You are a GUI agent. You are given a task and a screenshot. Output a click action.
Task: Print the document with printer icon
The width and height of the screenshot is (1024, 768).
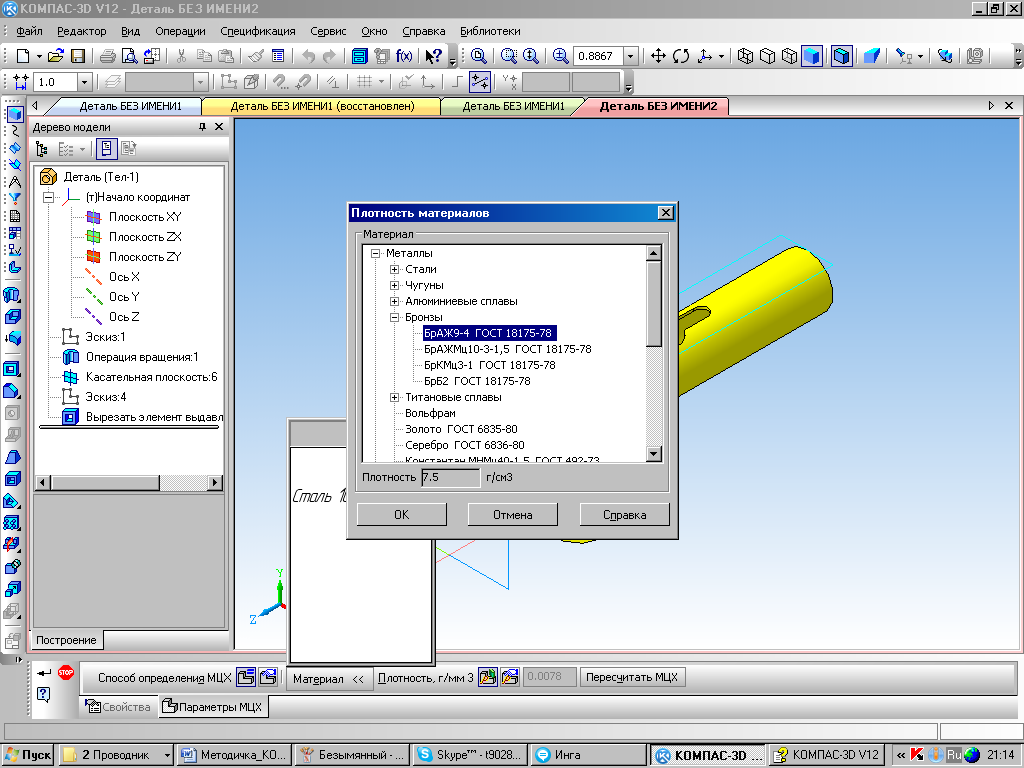coord(108,56)
